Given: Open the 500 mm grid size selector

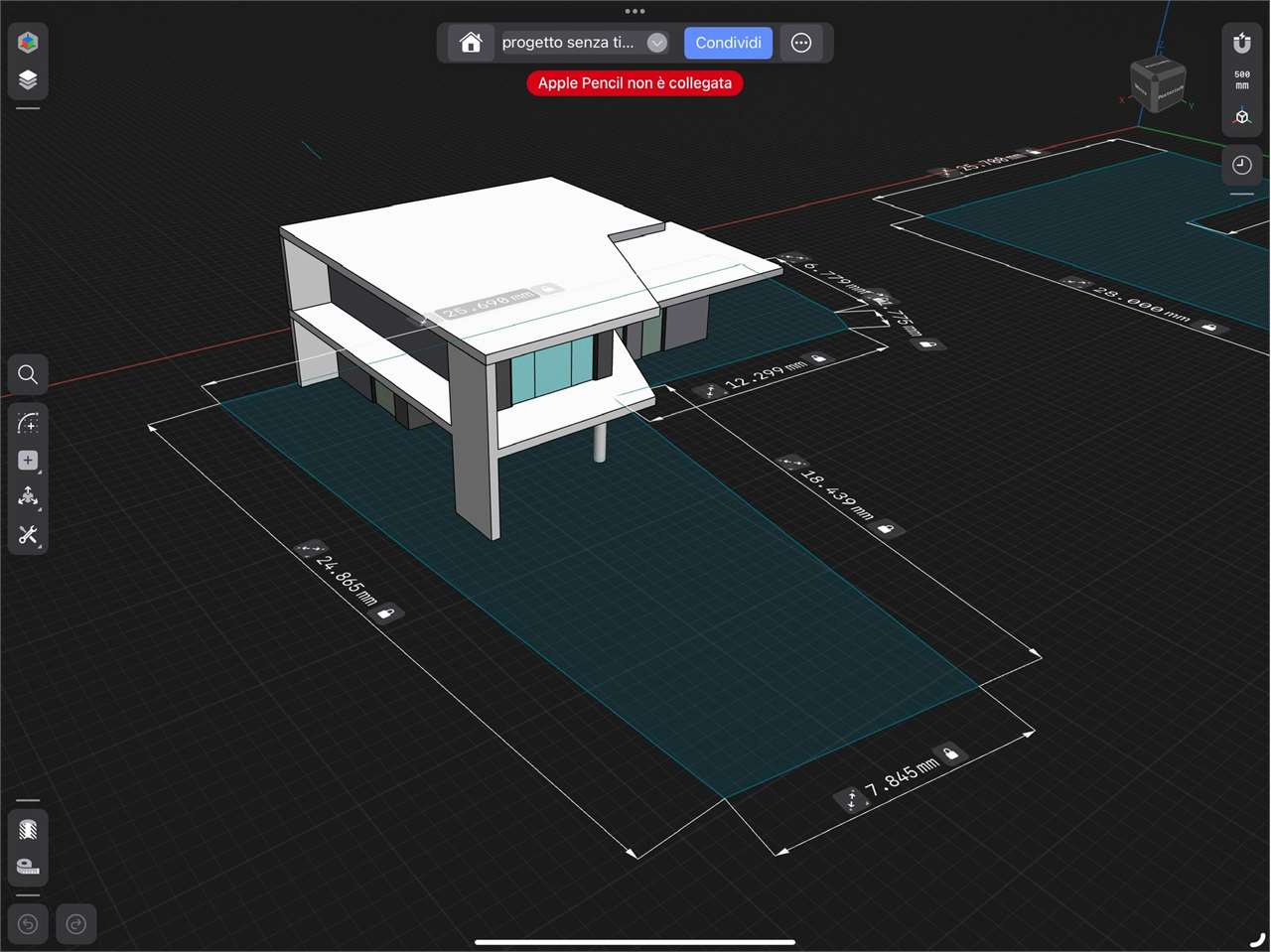Looking at the screenshot, I should click(1242, 80).
